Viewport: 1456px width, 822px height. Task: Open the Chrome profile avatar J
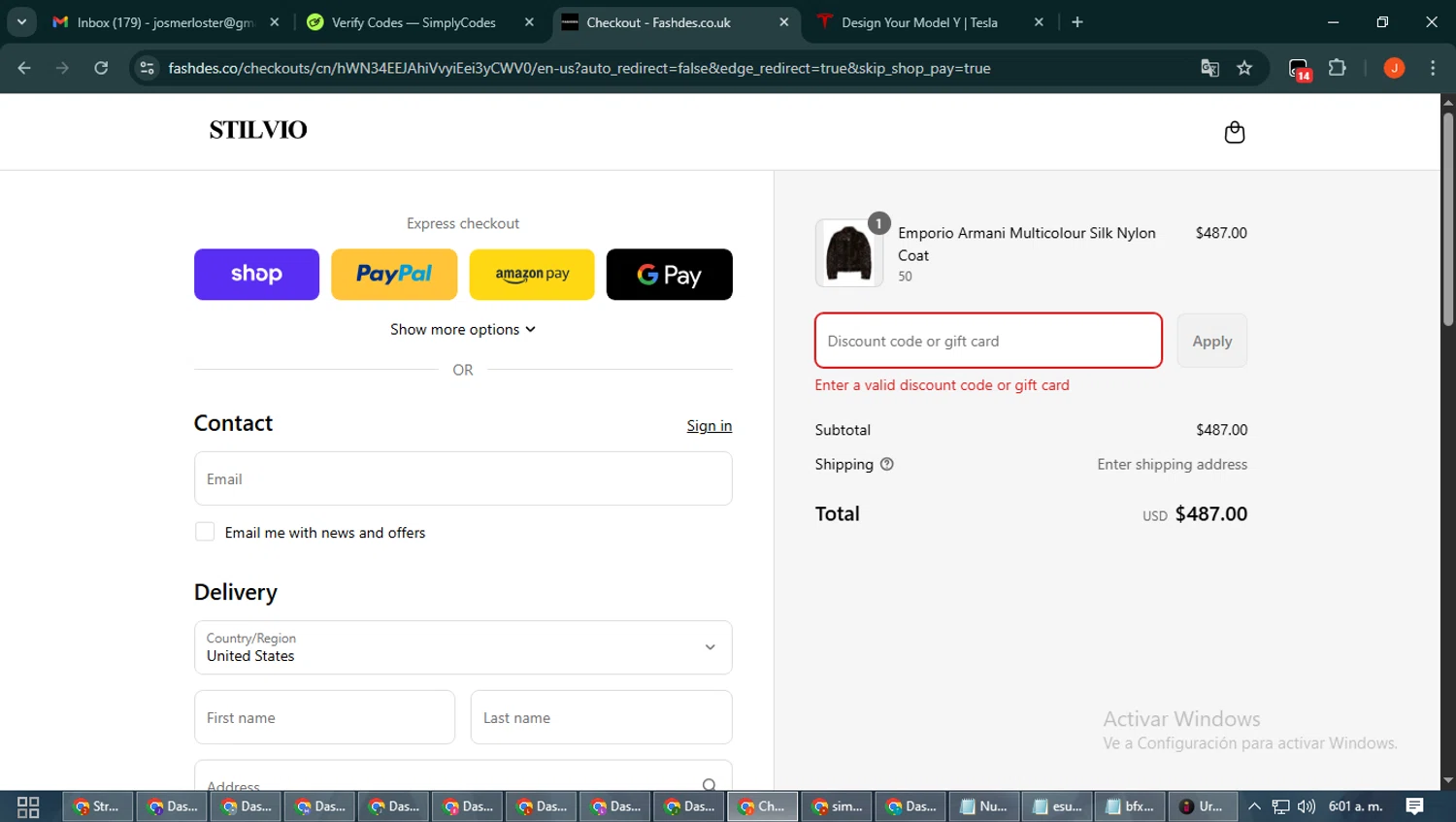tap(1394, 68)
